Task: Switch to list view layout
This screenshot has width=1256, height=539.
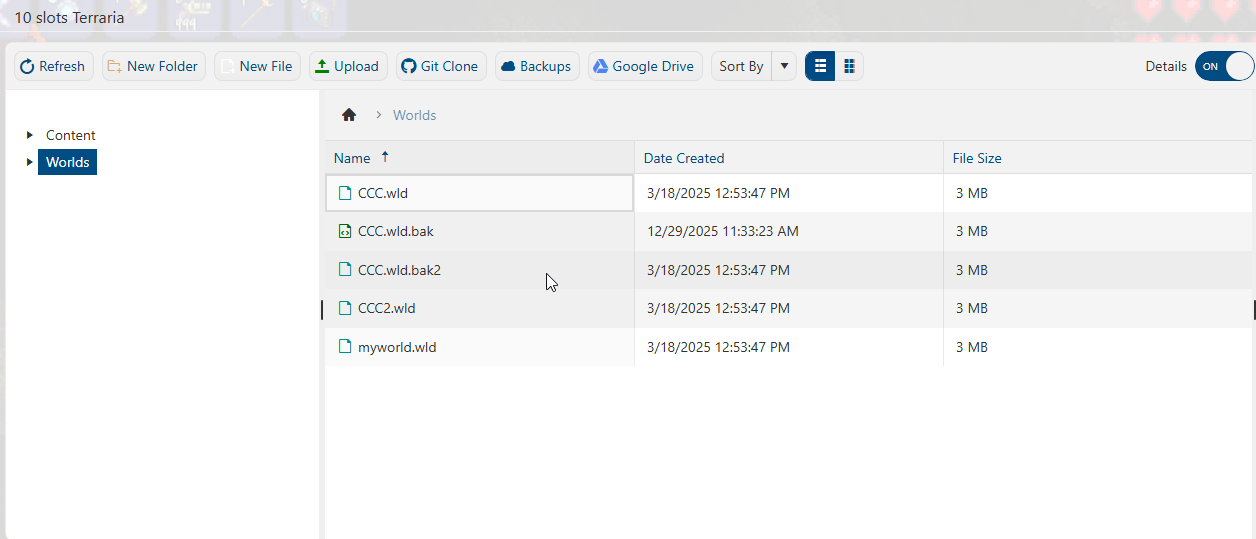Action: [820, 66]
